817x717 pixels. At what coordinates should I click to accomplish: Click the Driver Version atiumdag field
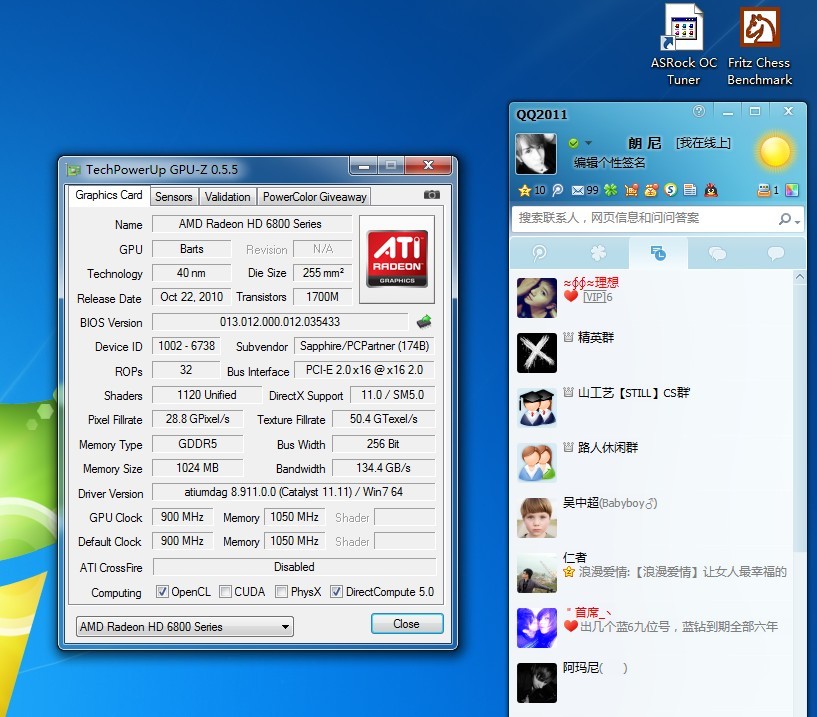pos(293,492)
